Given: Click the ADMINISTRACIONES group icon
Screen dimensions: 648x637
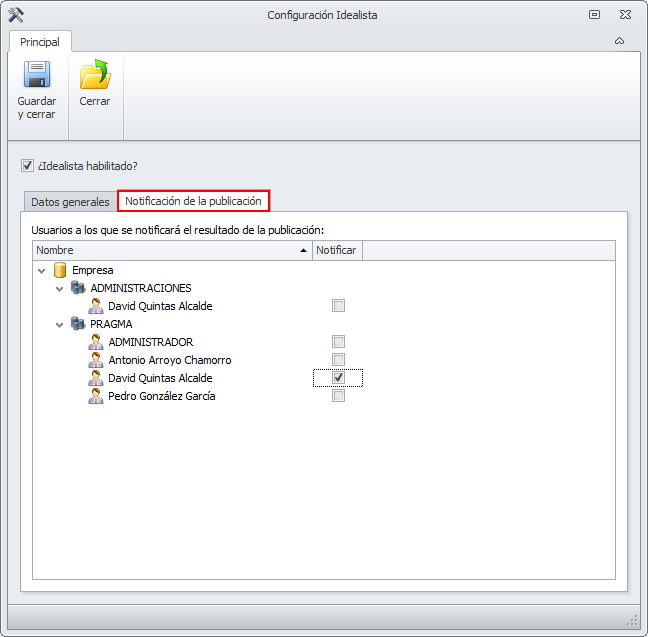Looking at the screenshot, I should coord(78,288).
